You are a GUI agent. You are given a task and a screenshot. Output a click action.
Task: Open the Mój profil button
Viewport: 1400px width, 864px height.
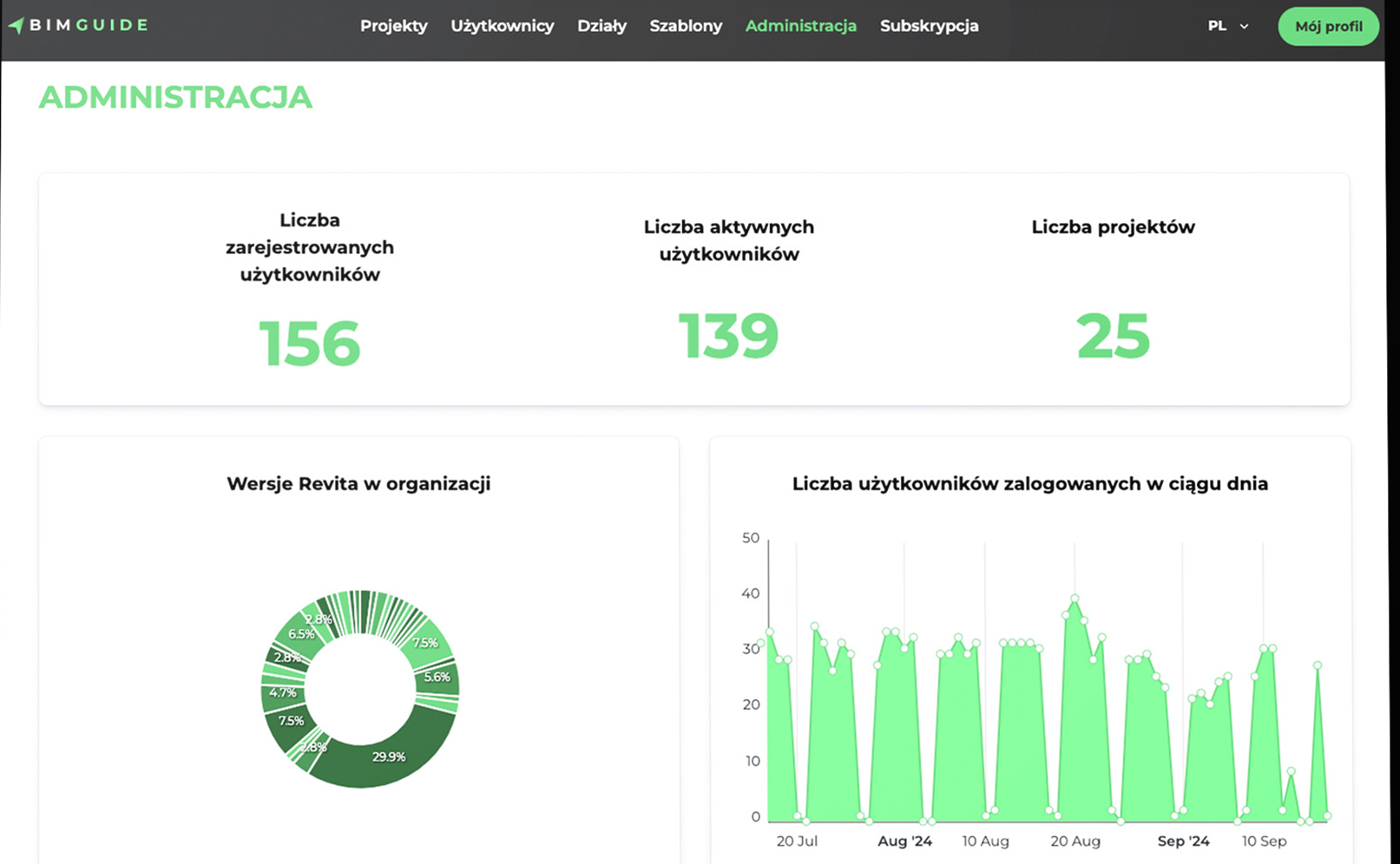coord(1328,26)
